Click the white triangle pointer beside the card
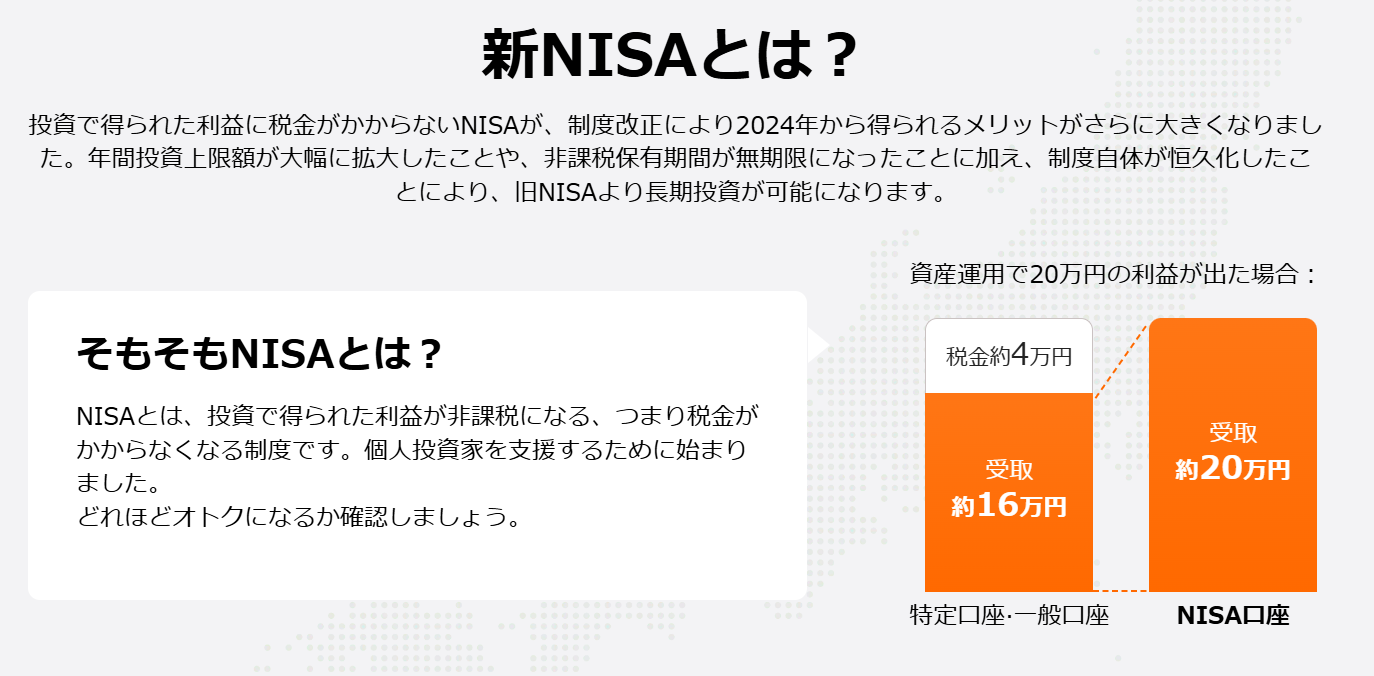This screenshot has width=1374, height=676. pos(817,344)
